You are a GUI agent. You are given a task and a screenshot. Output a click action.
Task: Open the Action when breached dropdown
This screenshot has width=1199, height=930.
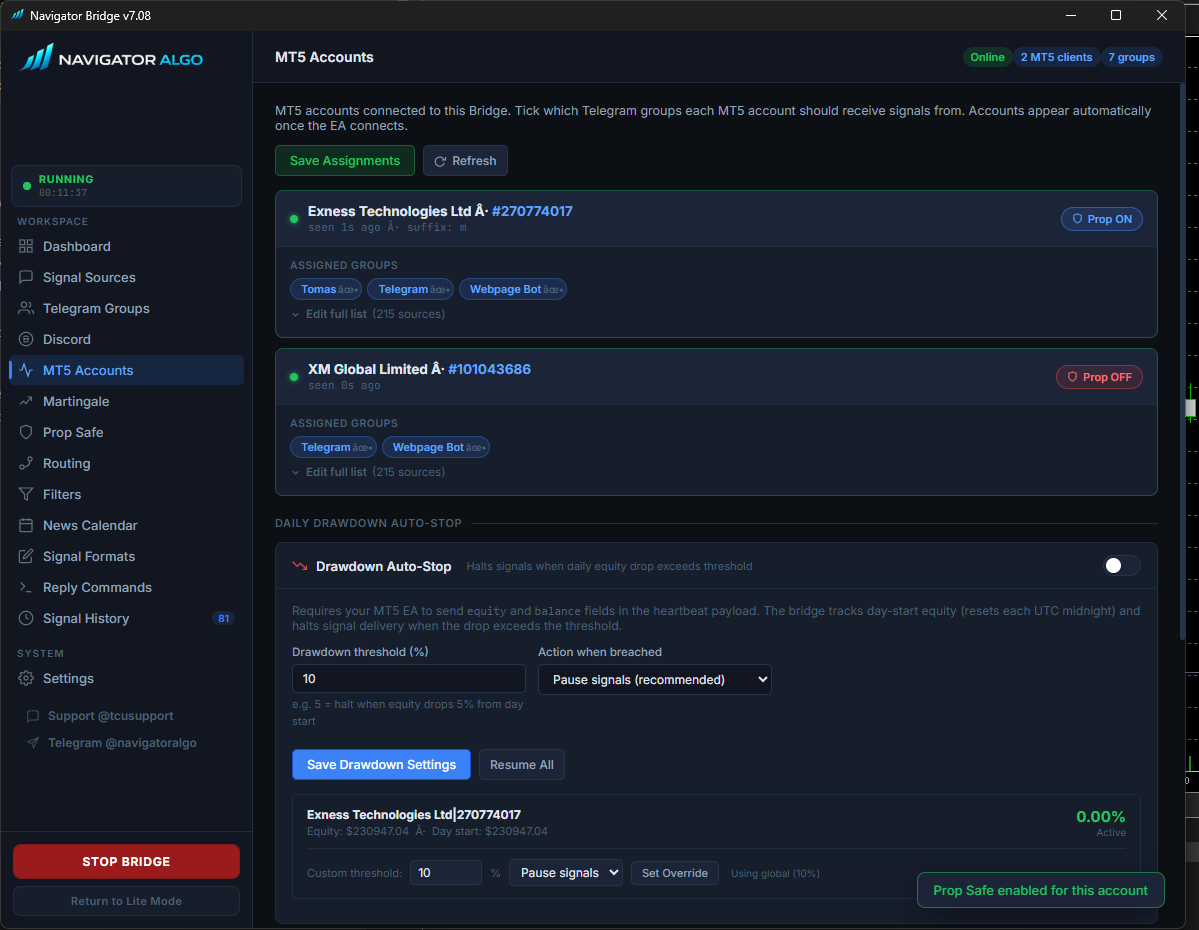pos(655,680)
